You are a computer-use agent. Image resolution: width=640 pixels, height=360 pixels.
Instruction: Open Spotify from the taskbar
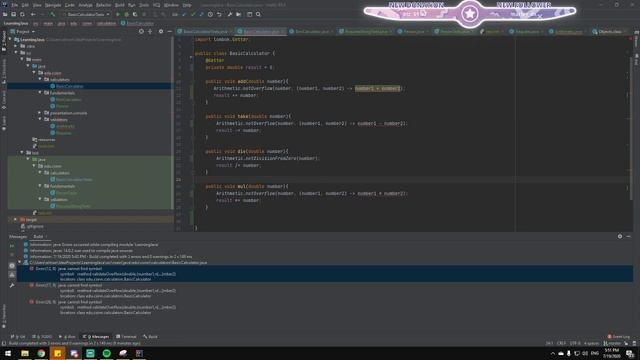click(x=107, y=353)
